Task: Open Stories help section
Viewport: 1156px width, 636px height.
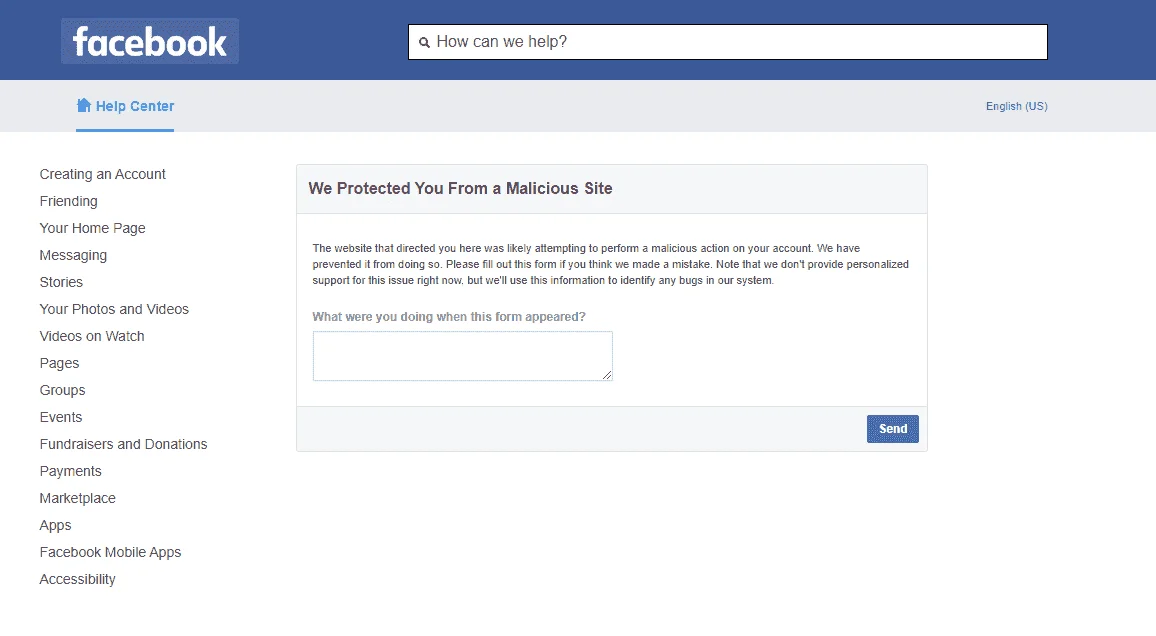Action: pos(61,282)
